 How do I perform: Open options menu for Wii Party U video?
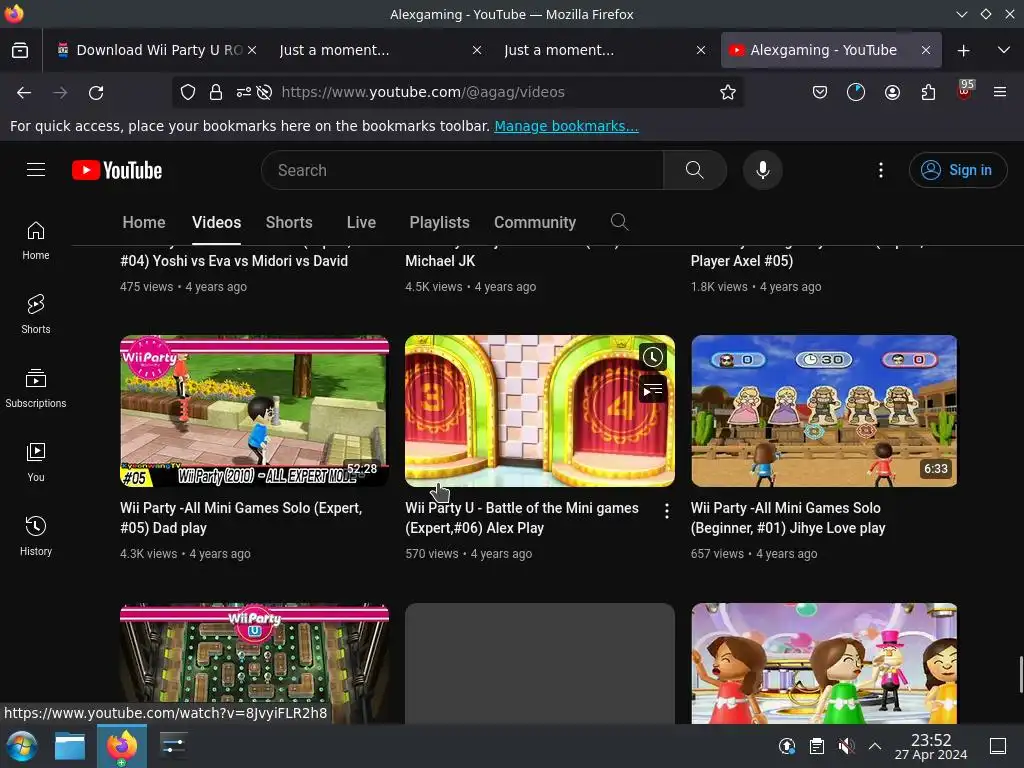[x=666, y=511]
